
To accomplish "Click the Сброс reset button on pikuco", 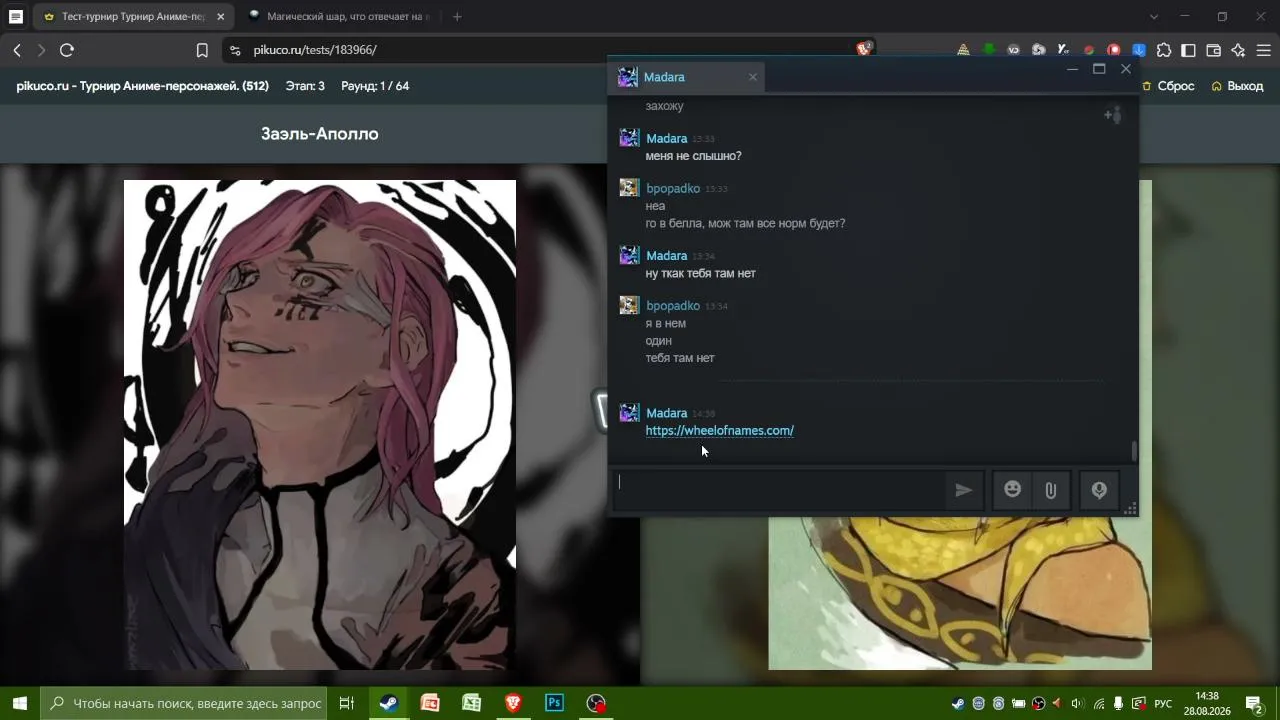I will [1168, 86].
